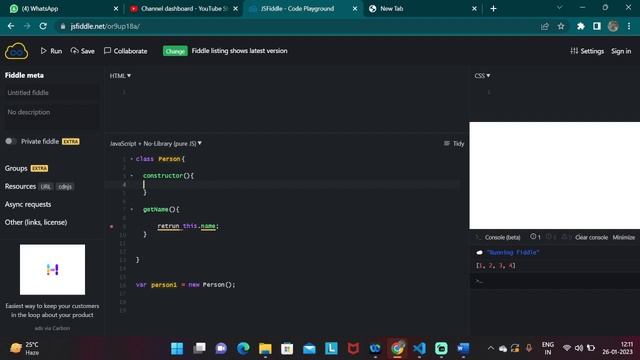
Task: Click the Carbon ad thumbnail image
Action: [52, 269]
